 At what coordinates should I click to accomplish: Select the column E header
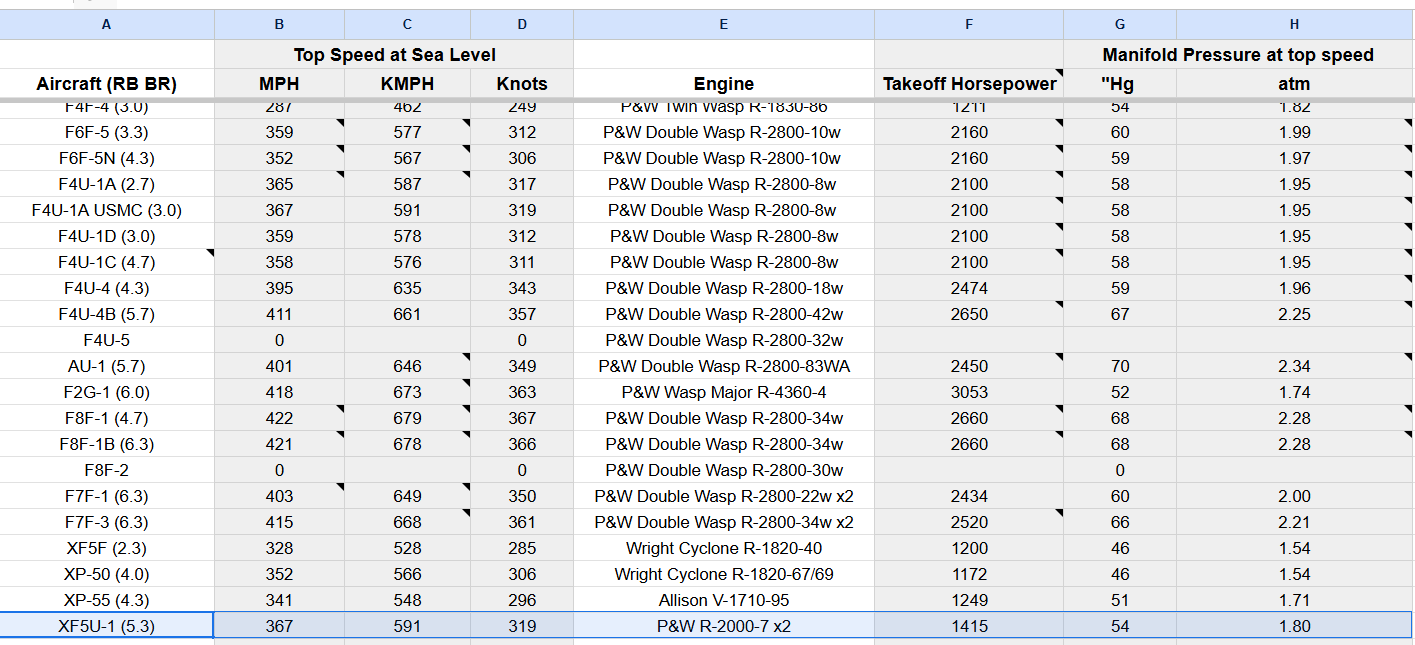point(723,24)
